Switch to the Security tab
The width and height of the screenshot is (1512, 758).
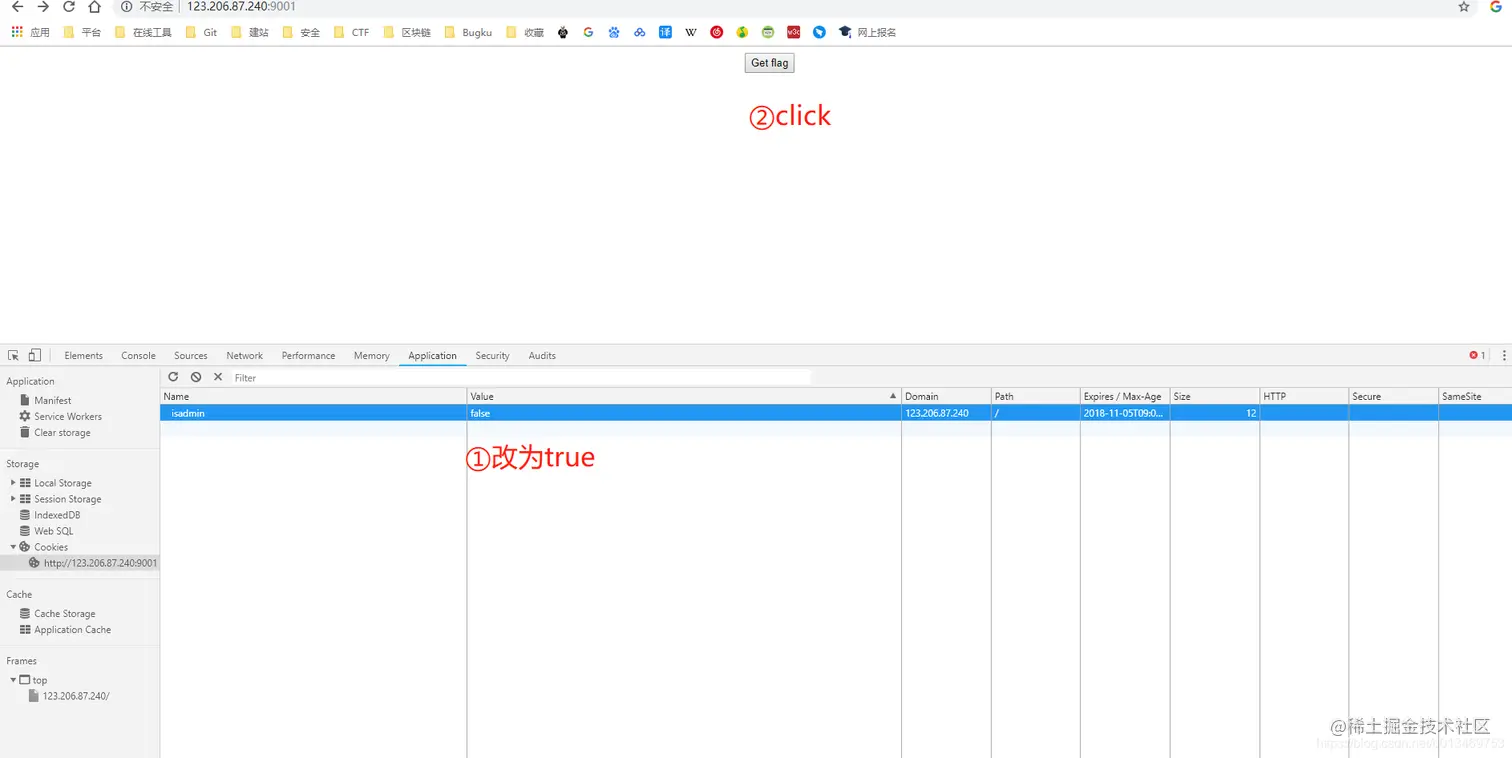[492, 356]
